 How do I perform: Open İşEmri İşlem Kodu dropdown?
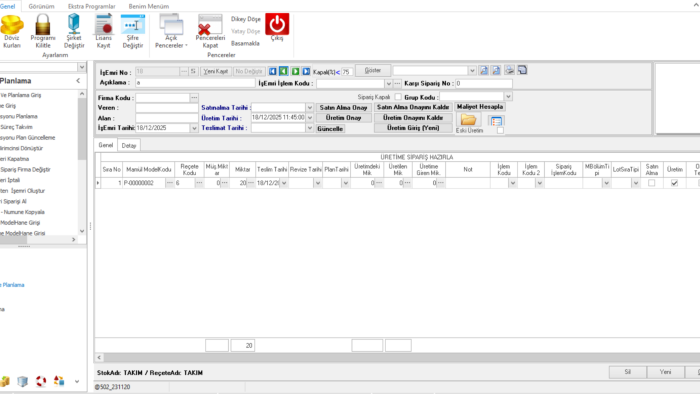(x=388, y=83)
